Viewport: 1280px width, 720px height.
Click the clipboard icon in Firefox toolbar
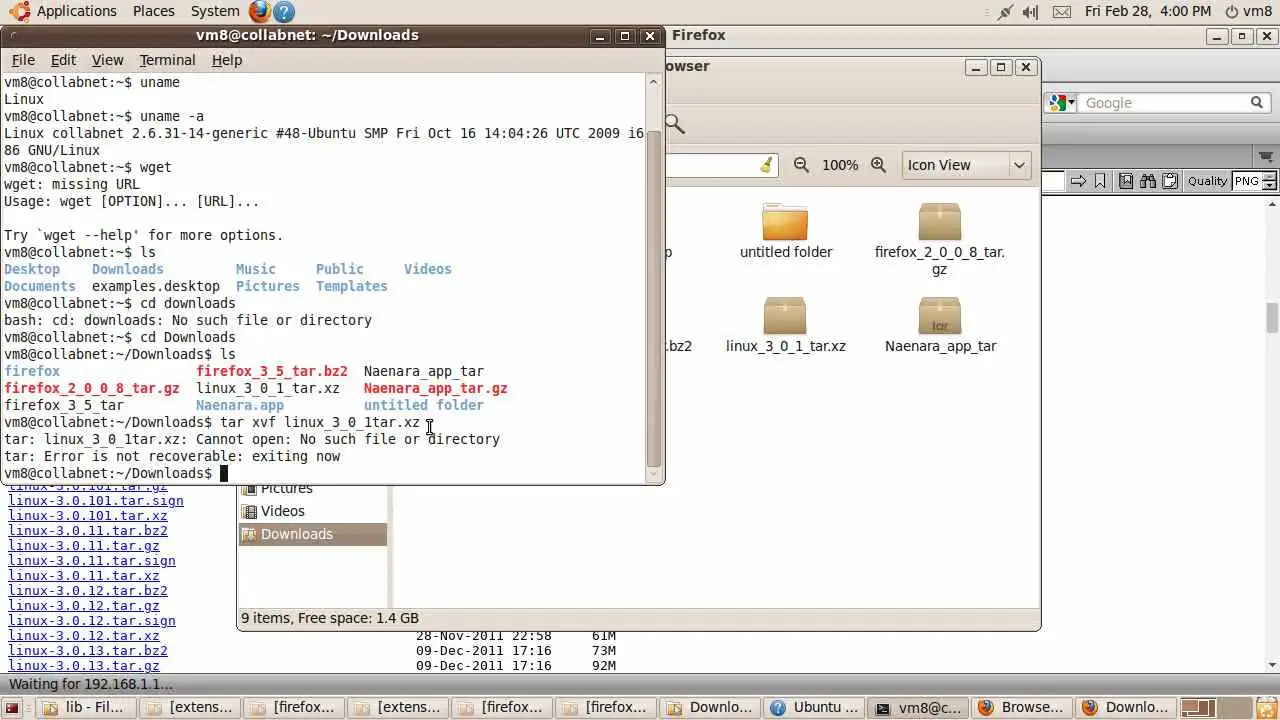point(1170,181)
